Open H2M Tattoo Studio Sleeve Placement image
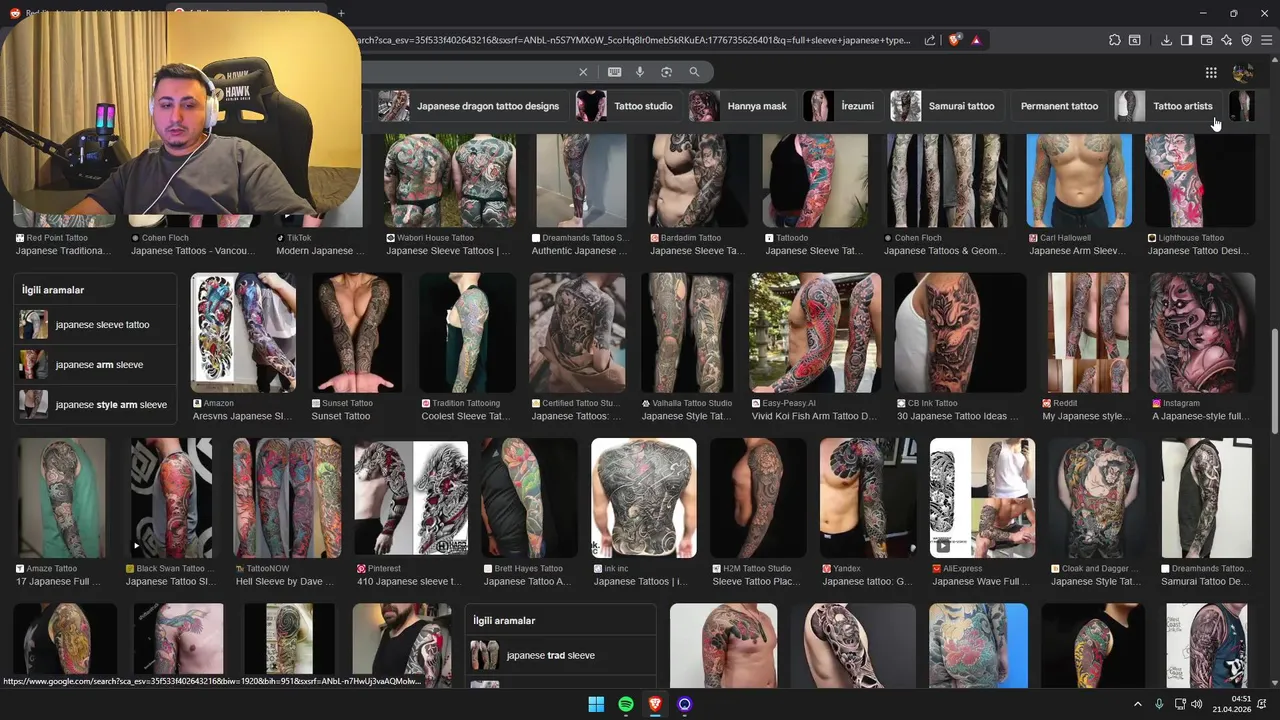1280x720 pixels. pyautogui.click(x=759, y=498)
